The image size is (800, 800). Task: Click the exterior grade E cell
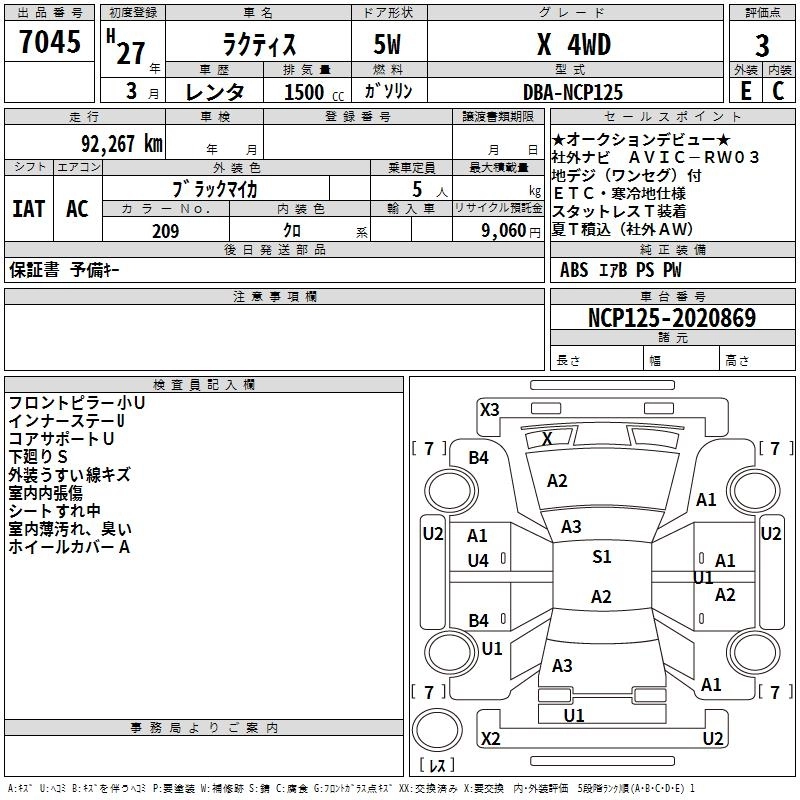click(x=744, y=91)
